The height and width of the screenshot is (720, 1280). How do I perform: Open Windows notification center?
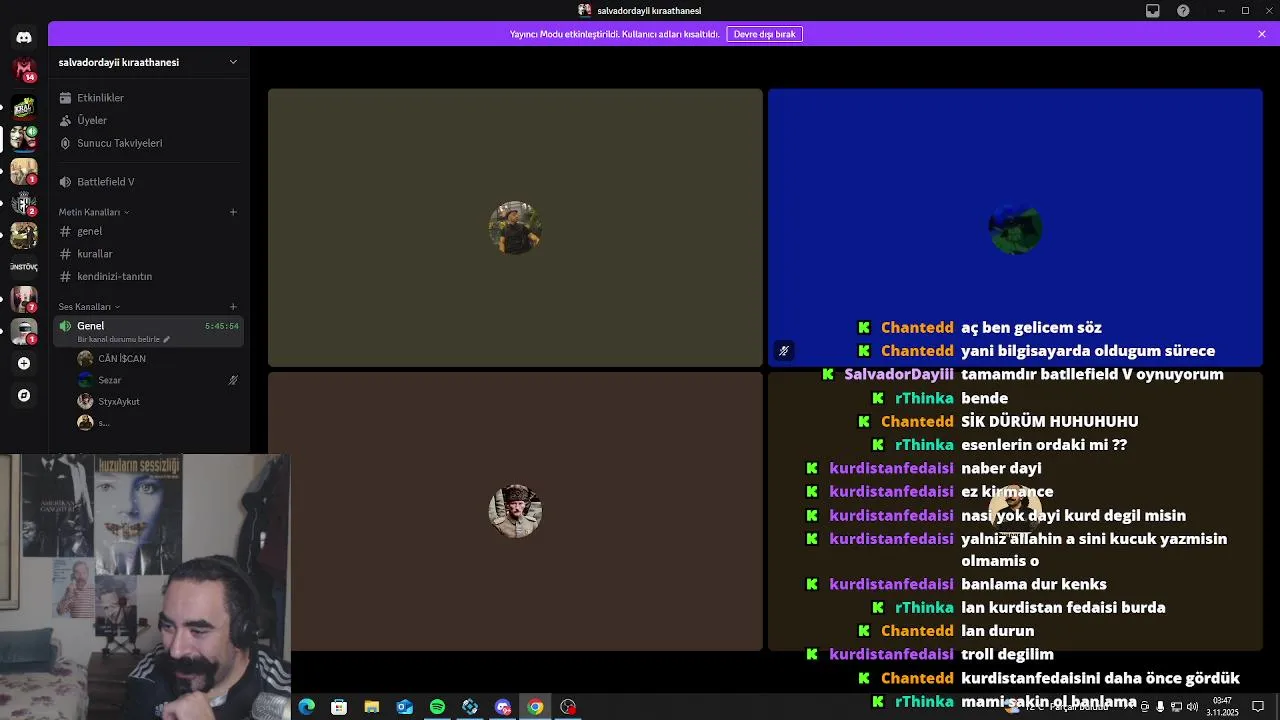(1258, 707)
